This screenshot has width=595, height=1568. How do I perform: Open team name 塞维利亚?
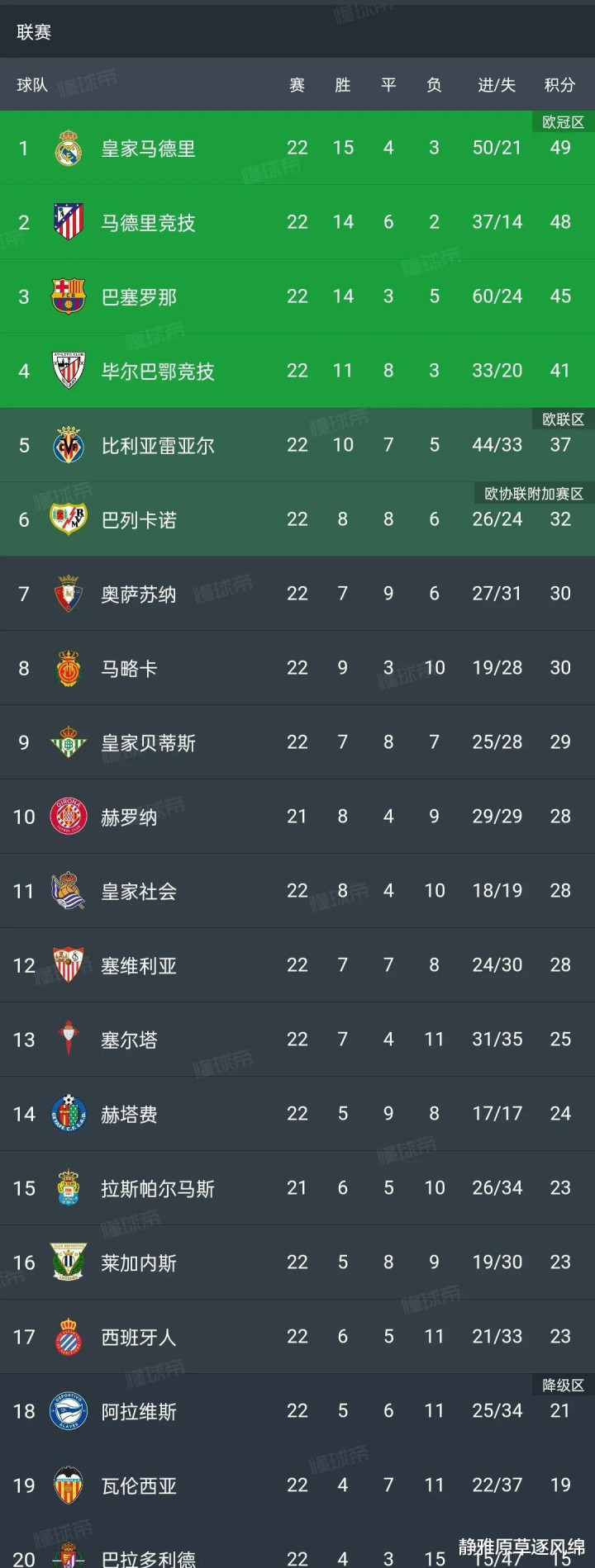tap(139, 965)
